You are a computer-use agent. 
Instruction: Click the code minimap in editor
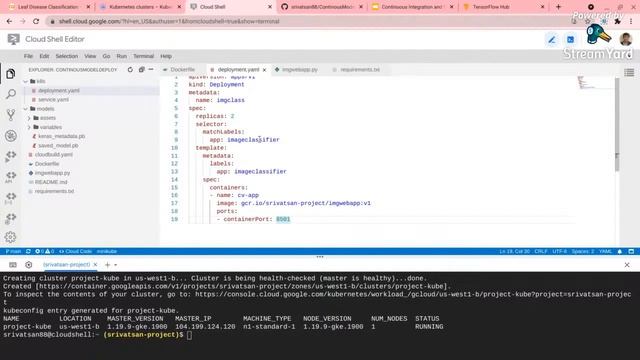click(x=595, y=82)
